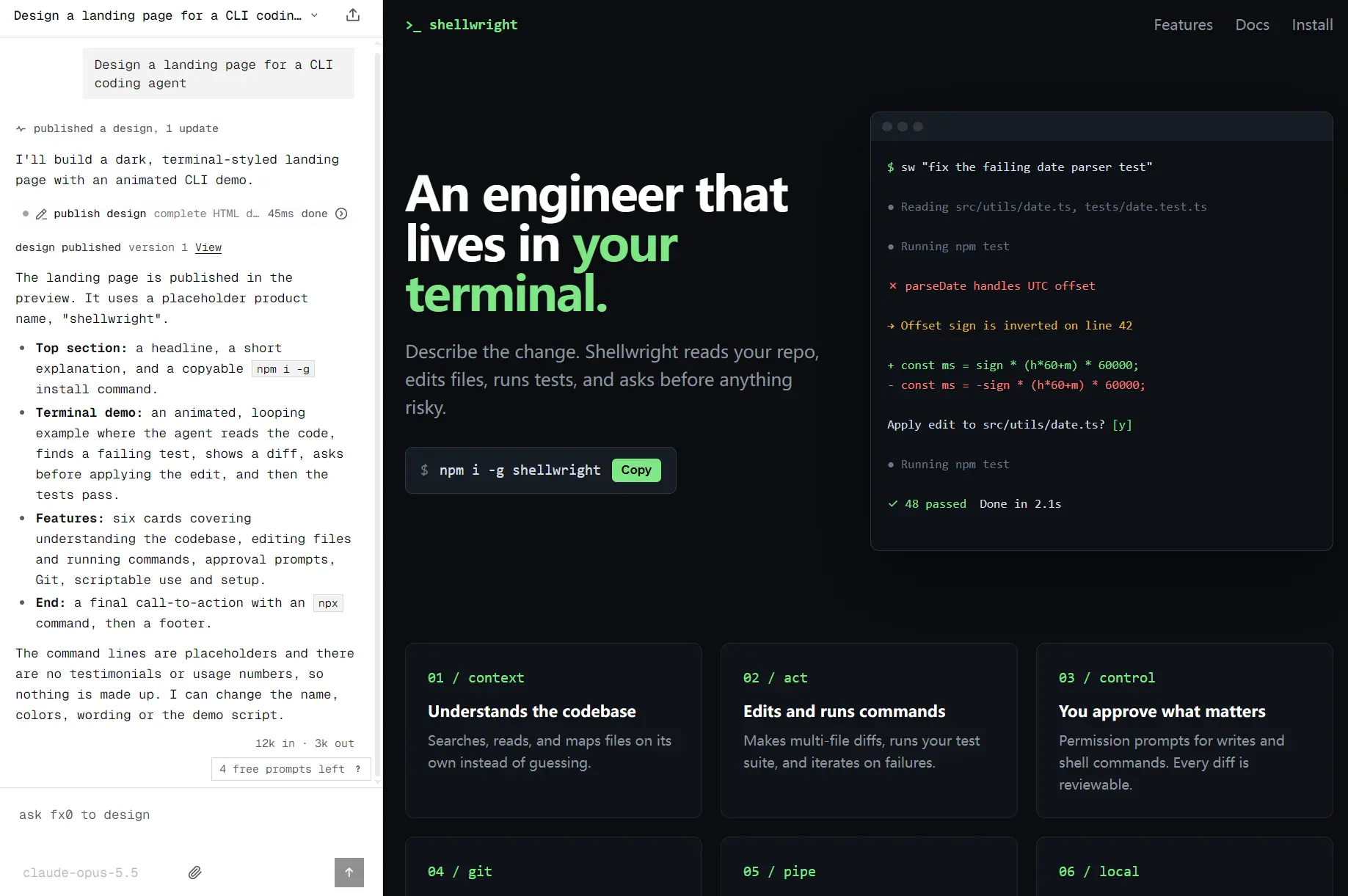Select the claude-opus-5.5 model label
This screenshot has height=896, width=1348.
coord(80,873)
